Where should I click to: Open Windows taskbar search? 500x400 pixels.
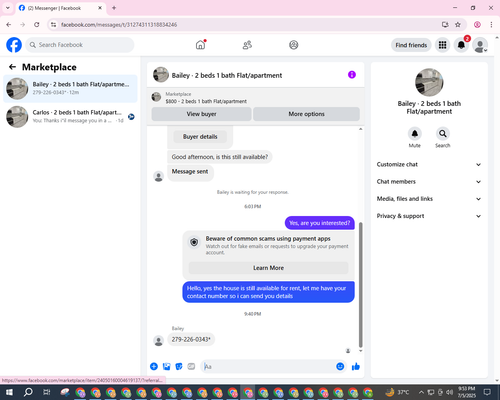point(28,392)
